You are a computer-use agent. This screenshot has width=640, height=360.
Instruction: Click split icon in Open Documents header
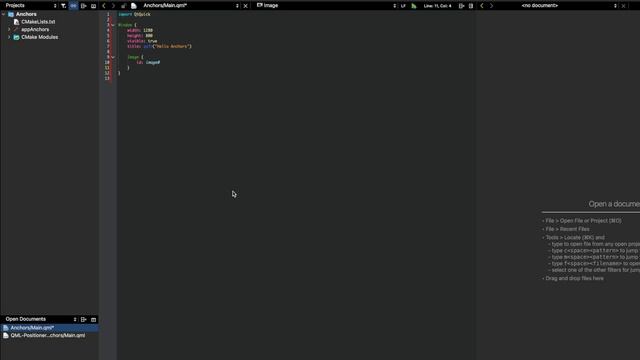[x=84, y=320]
